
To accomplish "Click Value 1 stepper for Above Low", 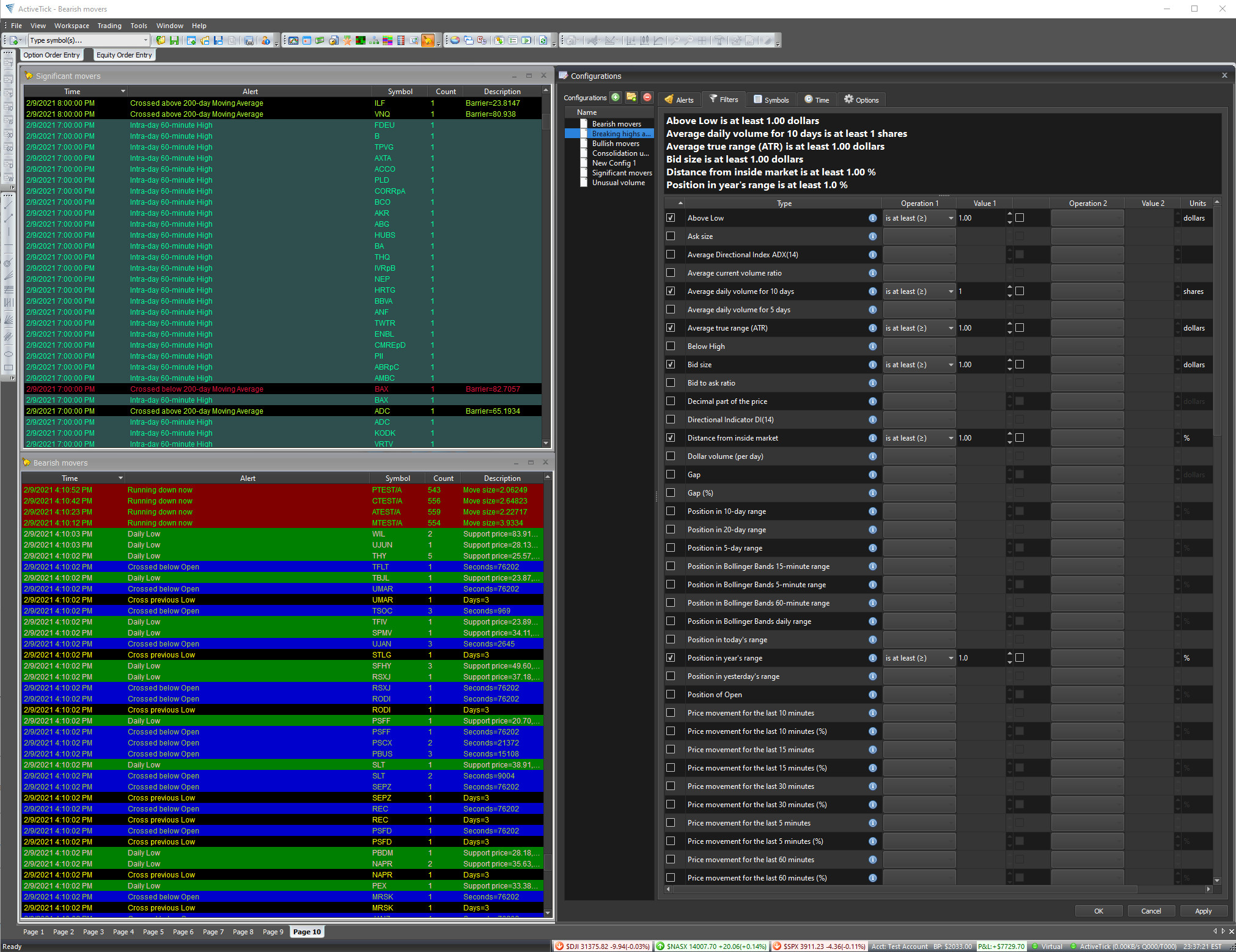I will coord(1009,218).
